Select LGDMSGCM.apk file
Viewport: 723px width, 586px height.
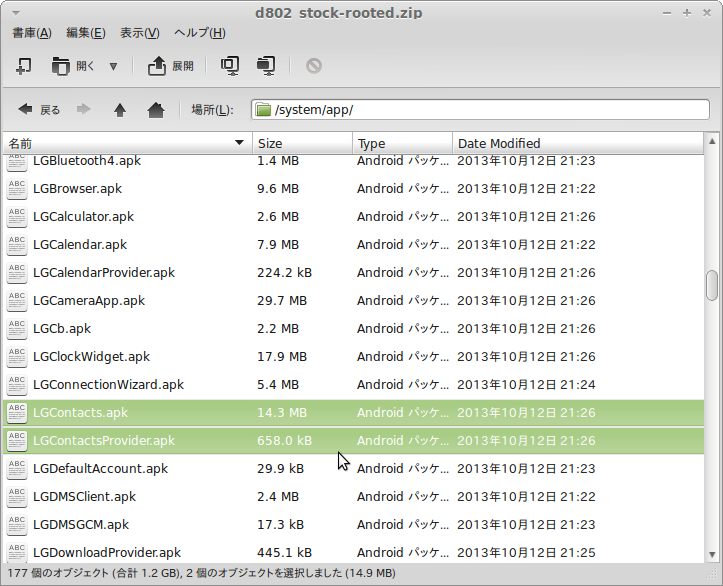[354, 525]
